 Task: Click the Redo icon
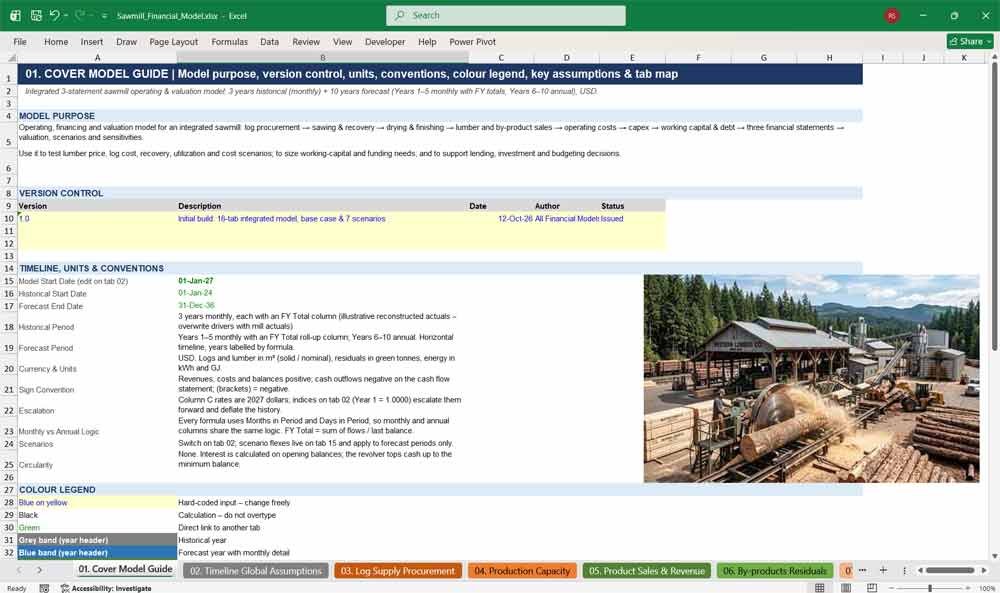tap(79, 15)
